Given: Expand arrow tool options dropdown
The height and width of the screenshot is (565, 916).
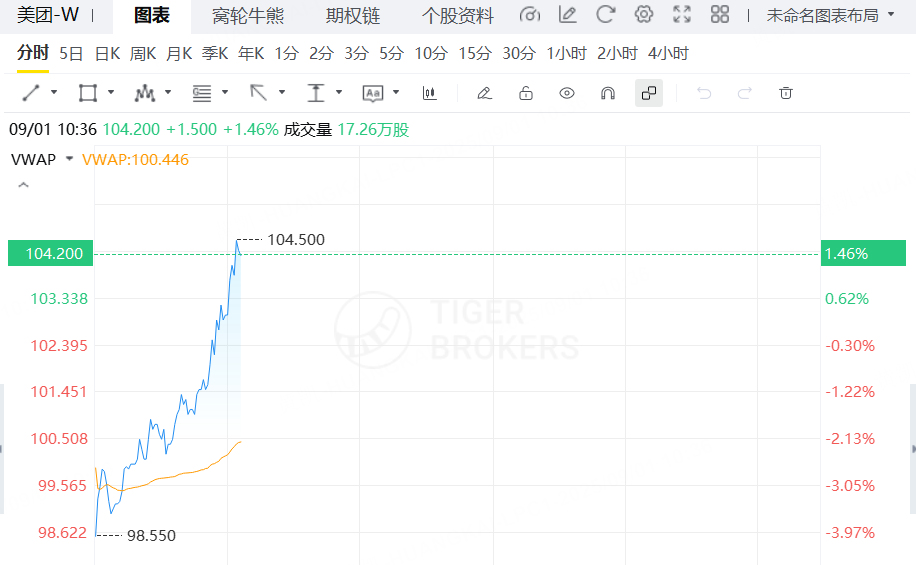Looking at the screenshot, I should (282, 92).
